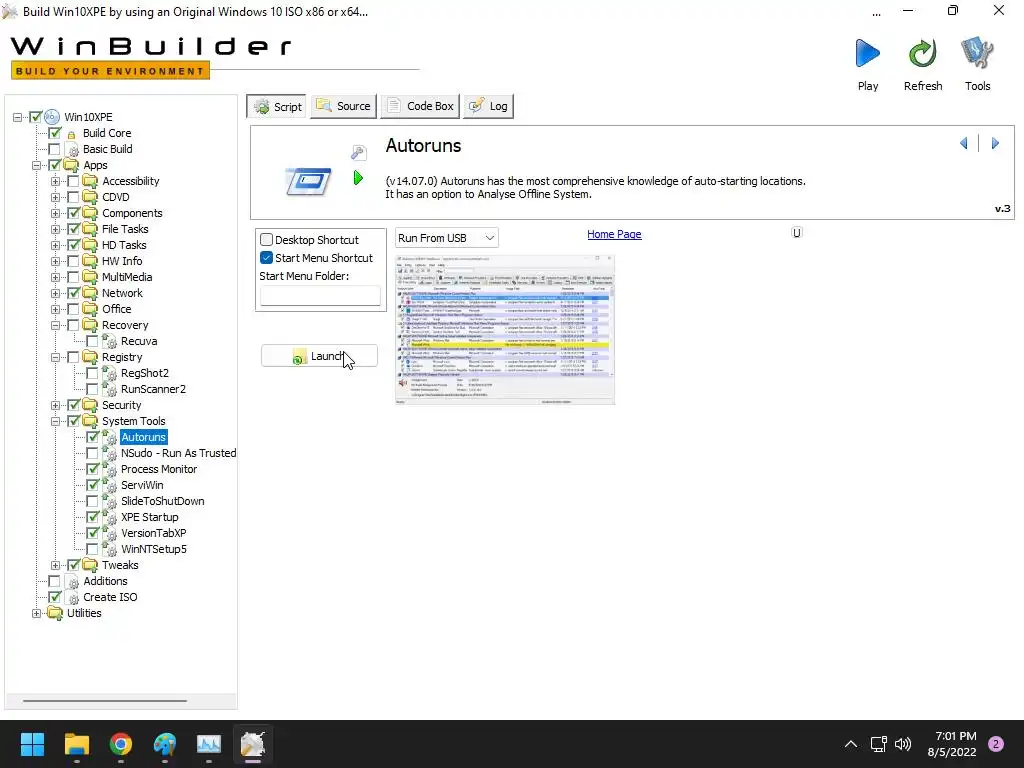Click the blue Play build icon
The width and height of the screenshot is (1024, 768).
pos(867,53)
